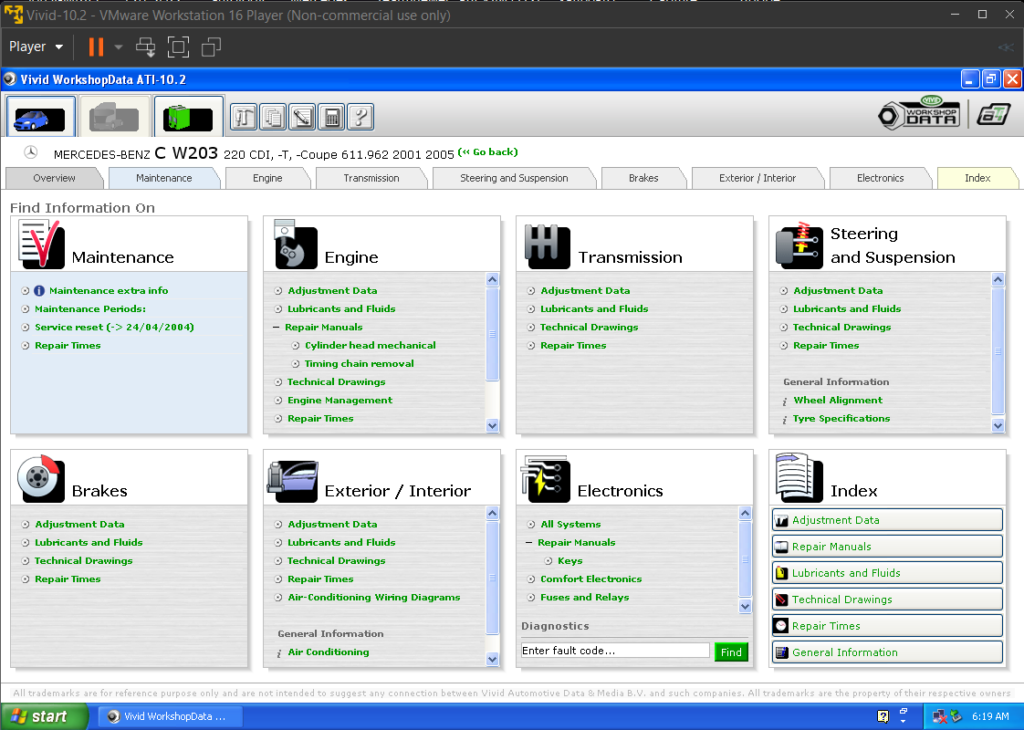Switch to the Maintenance tab

click(x=164, y=178)
